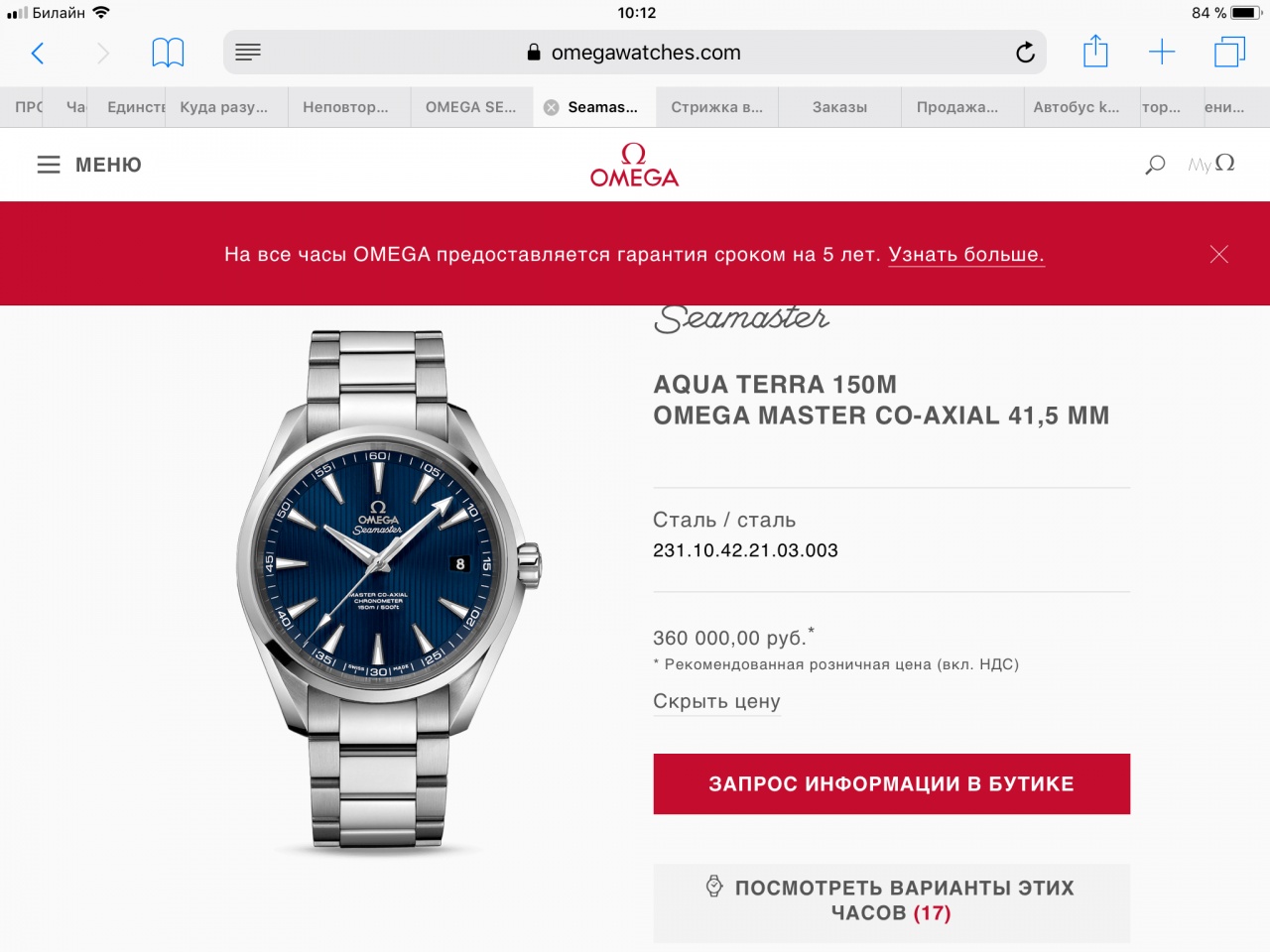Add a new tab with the plus icon

point(1161,53)
